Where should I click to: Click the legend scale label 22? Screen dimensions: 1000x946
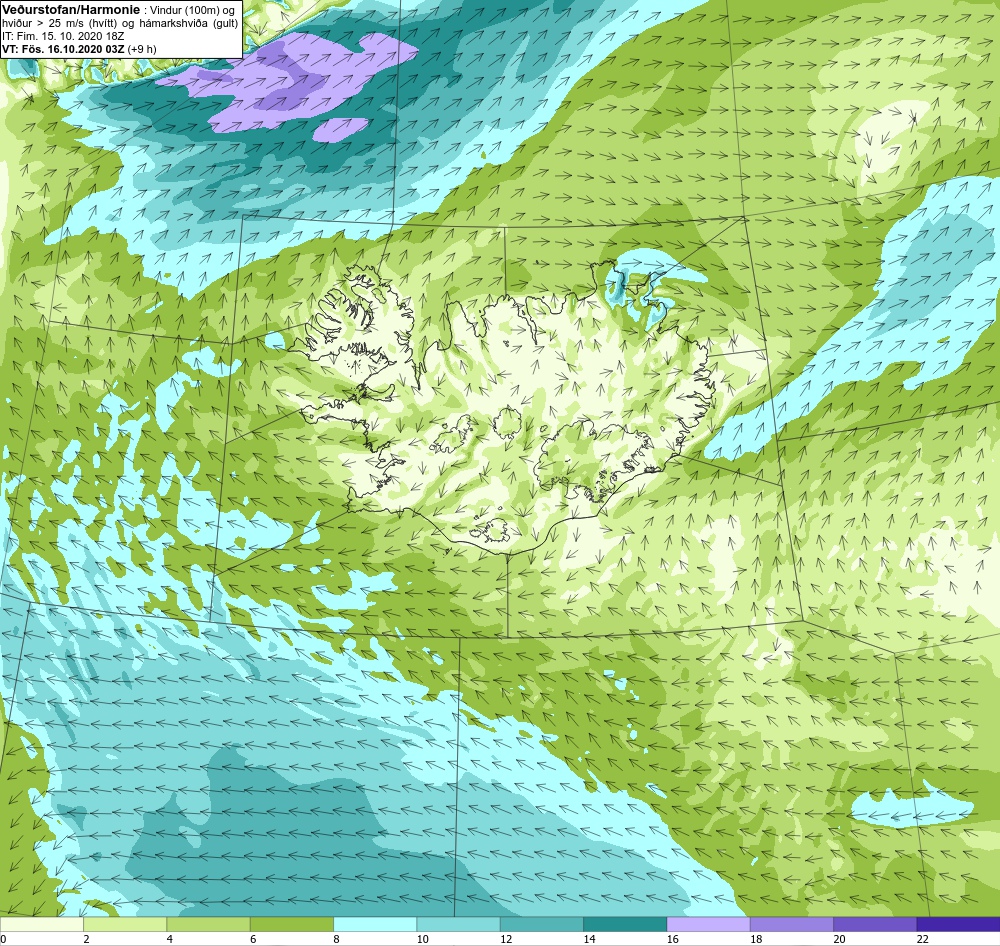923,939
